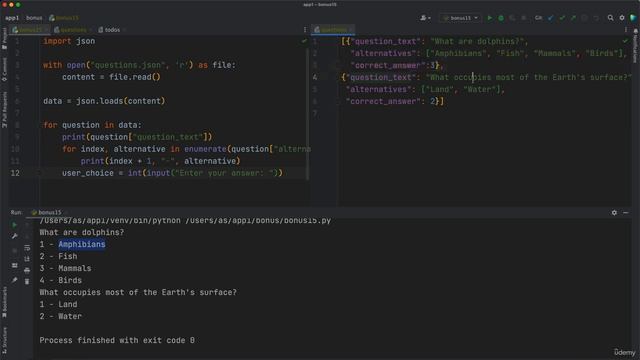The width and height of the screenshot is (640, 360).
Task: Click the print icon in Run console
Action: [x=27, y=270]
